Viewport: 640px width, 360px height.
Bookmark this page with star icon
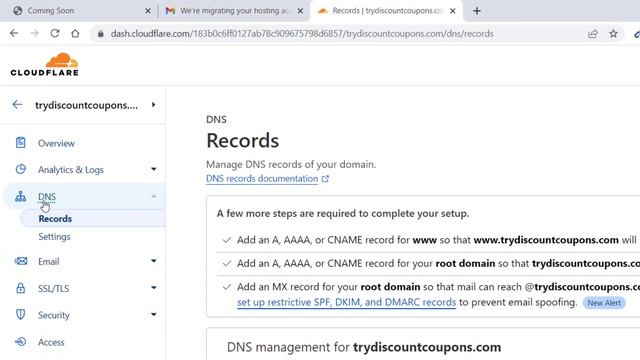613,34
